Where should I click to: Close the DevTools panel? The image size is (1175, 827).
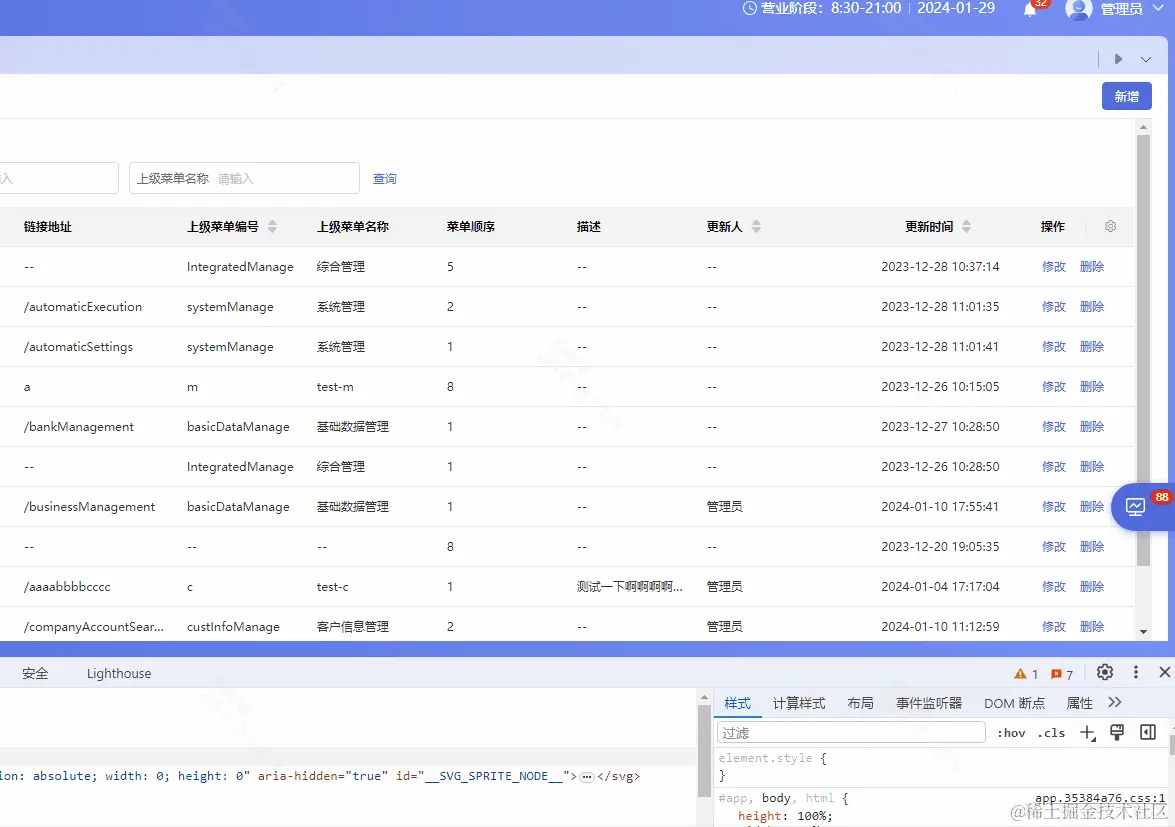click(x=1165, y=672)
